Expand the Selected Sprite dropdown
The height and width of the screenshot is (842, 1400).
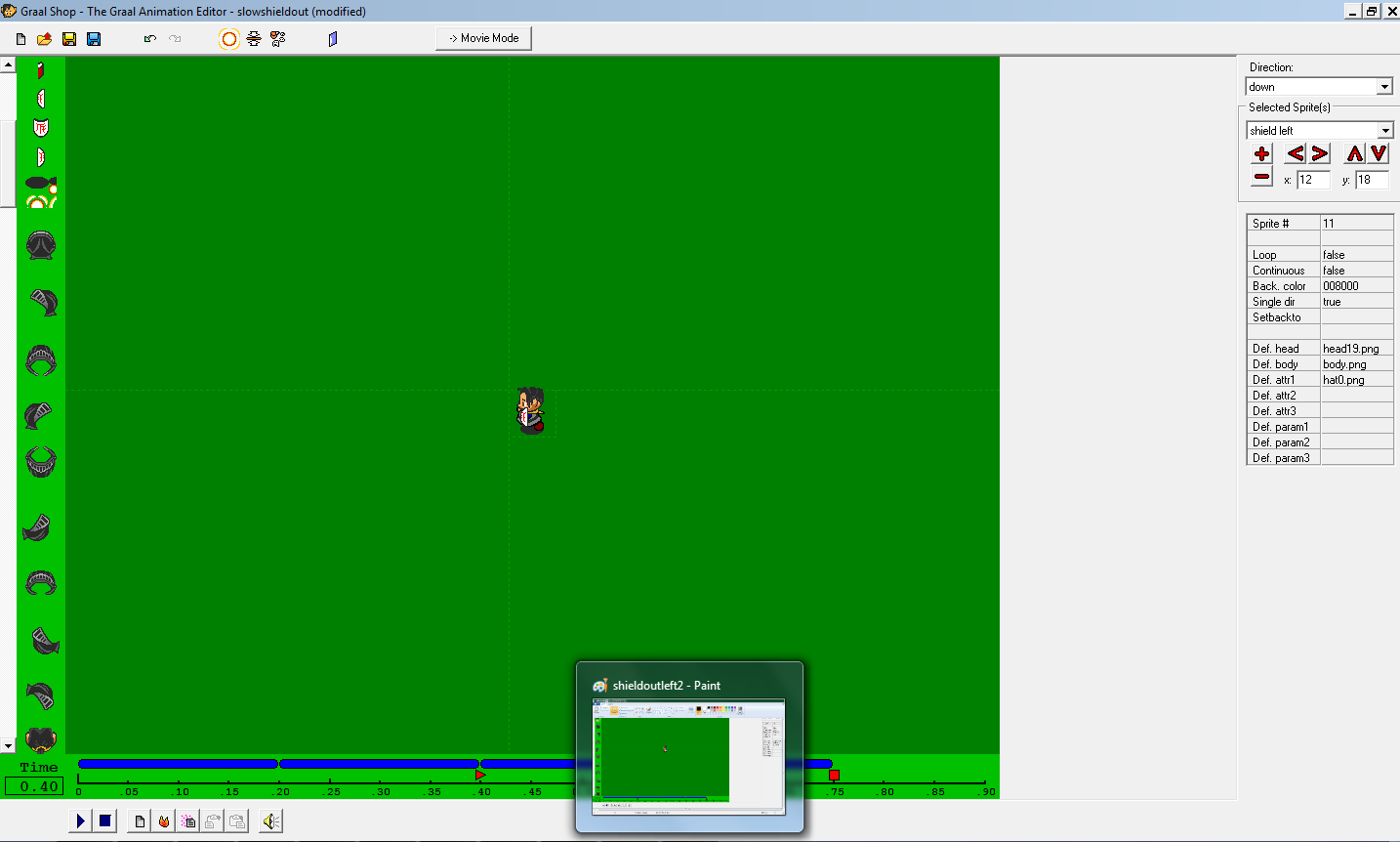pos(1384,131)
